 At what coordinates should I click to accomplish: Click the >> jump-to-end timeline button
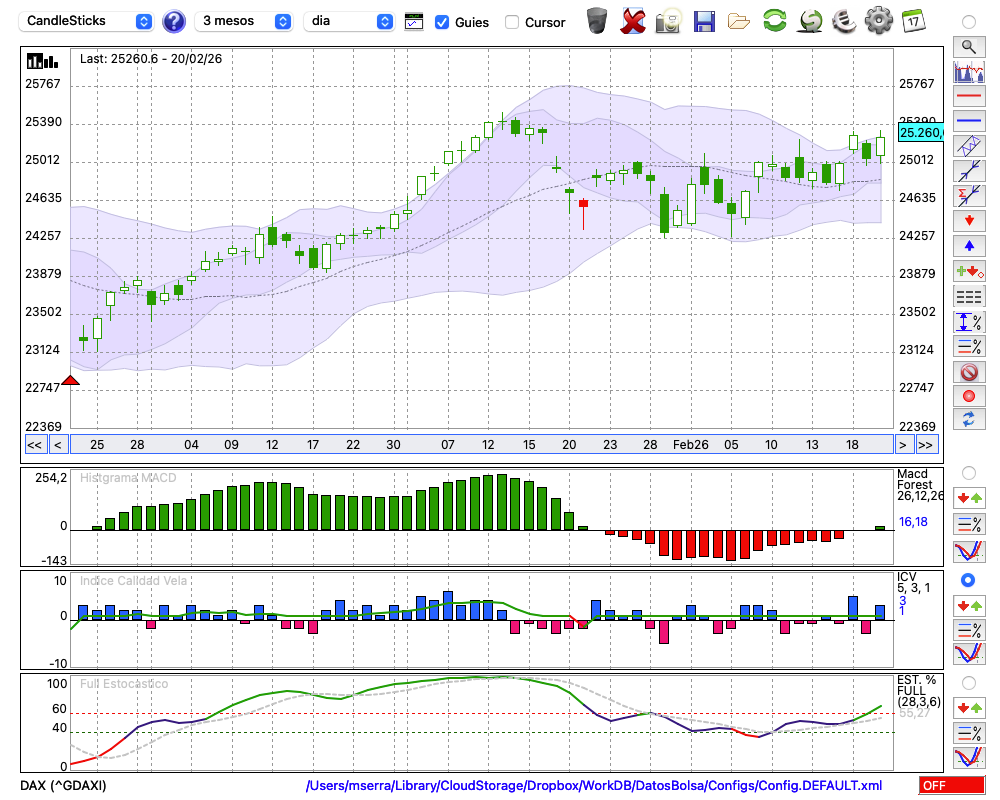pos(927,444)
